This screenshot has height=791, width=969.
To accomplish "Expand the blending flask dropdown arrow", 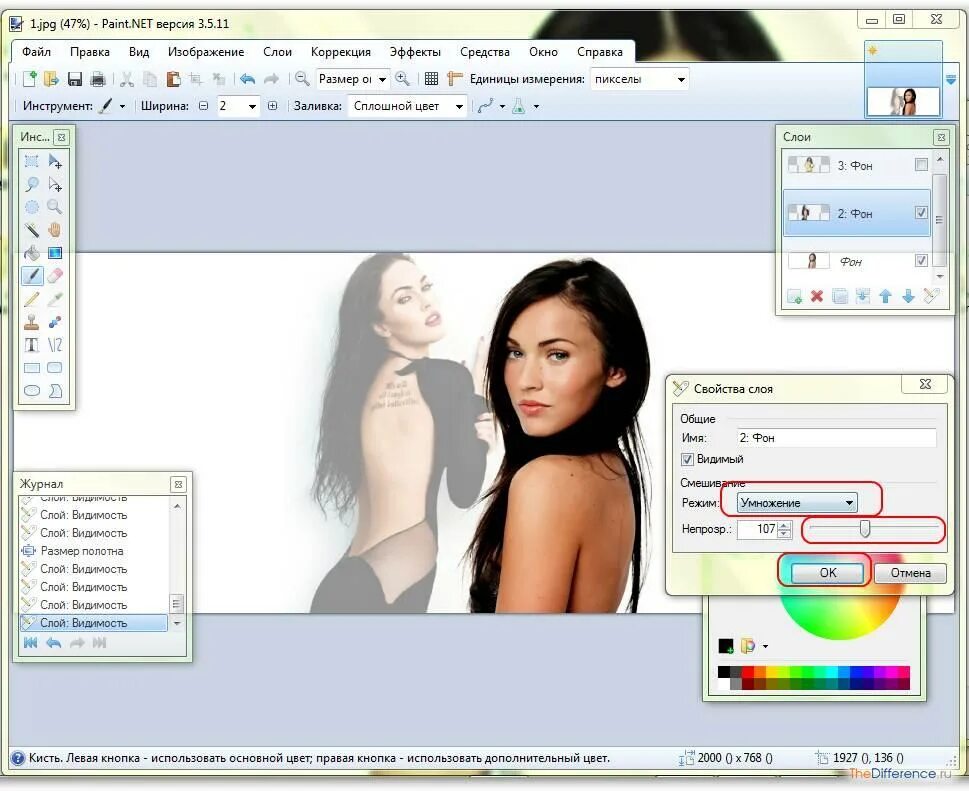I will pyautogui.click(x=536, y=106).
